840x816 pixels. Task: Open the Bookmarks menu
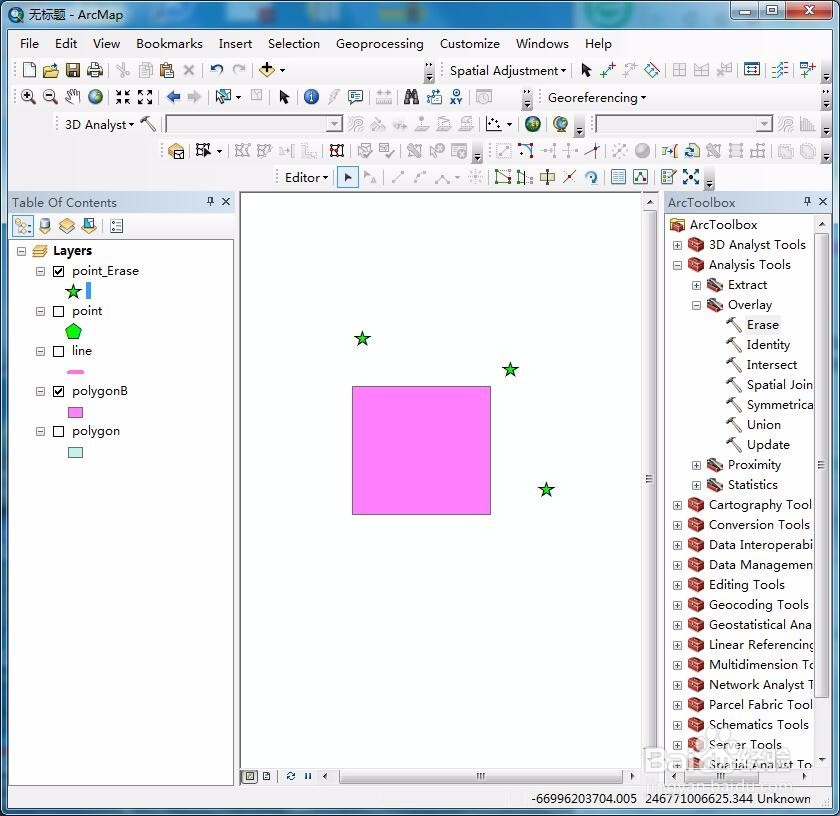(169, 43)
